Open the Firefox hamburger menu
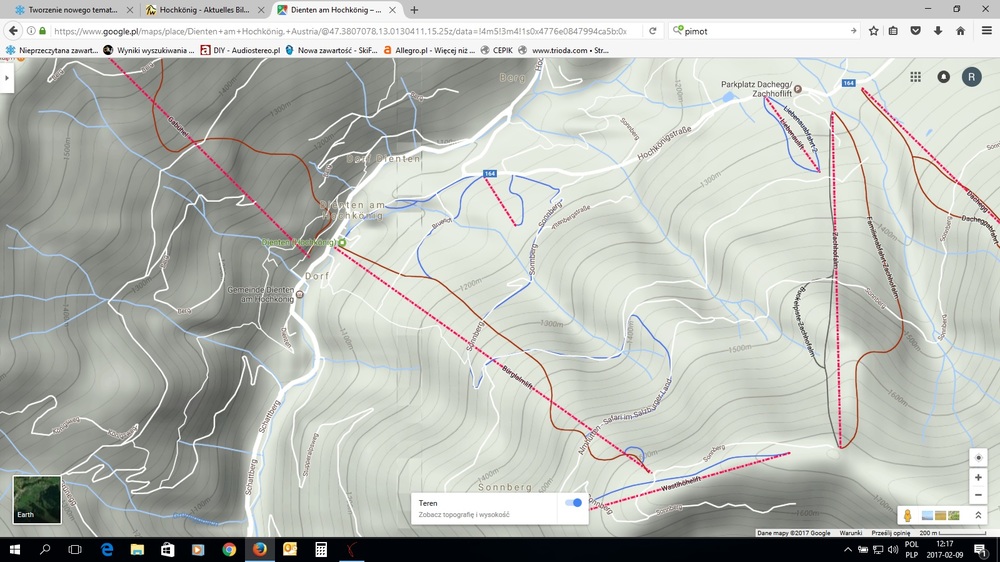The image size is (1000, 562). 987,31
